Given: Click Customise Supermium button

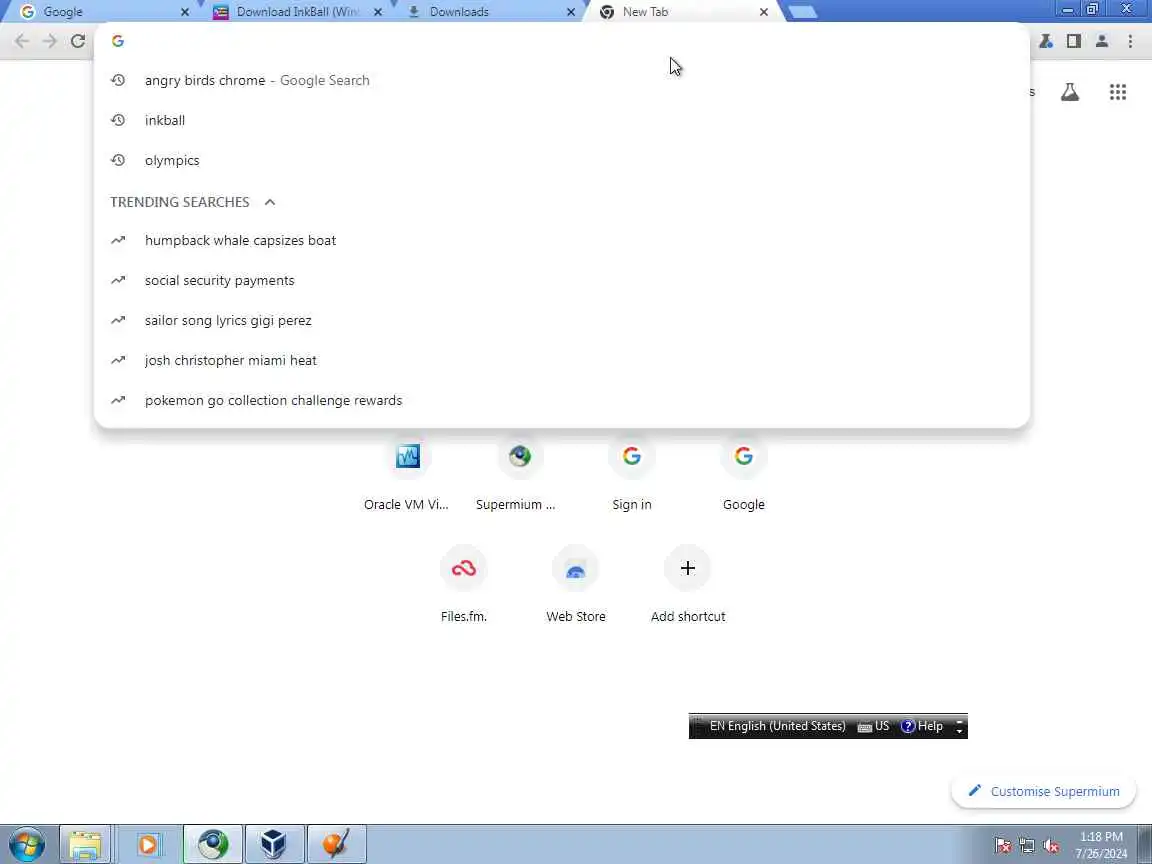Looking at the screenshot, I should pos(1043,791).
